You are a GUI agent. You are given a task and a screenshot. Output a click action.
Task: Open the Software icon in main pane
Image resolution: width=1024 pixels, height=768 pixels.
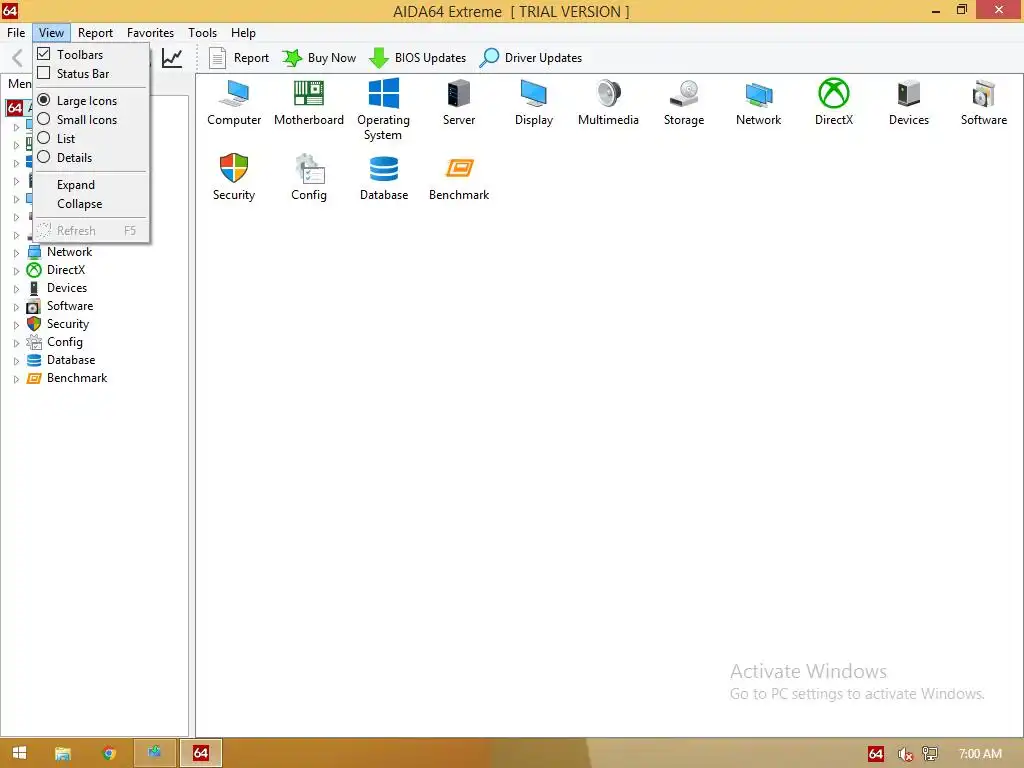pyautogui.click(x=984, y=103)
